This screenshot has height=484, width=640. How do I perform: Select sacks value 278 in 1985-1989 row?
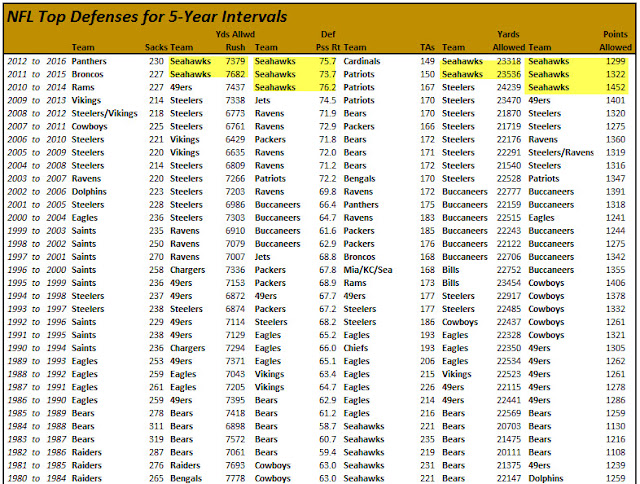(x=156, y=413)
